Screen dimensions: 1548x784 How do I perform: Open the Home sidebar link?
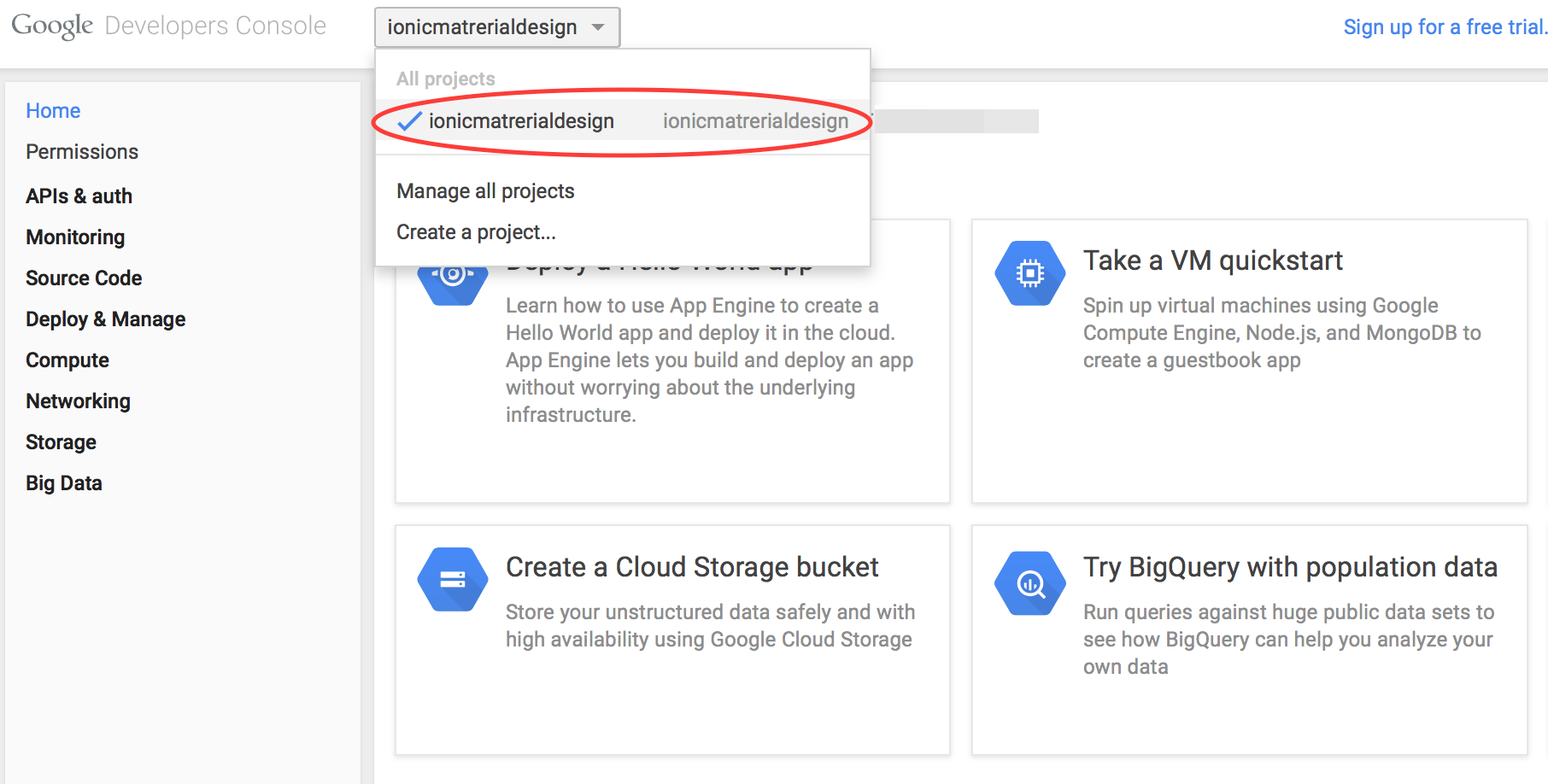pyautogui.click(x=53, y=111)
